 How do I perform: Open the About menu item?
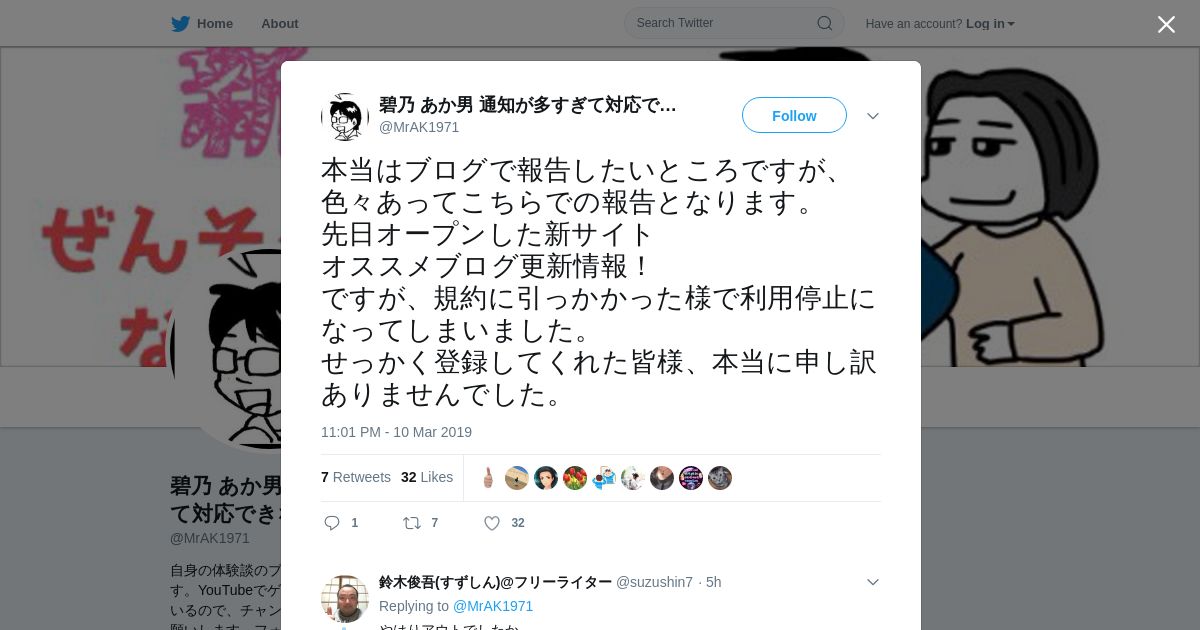280,24
